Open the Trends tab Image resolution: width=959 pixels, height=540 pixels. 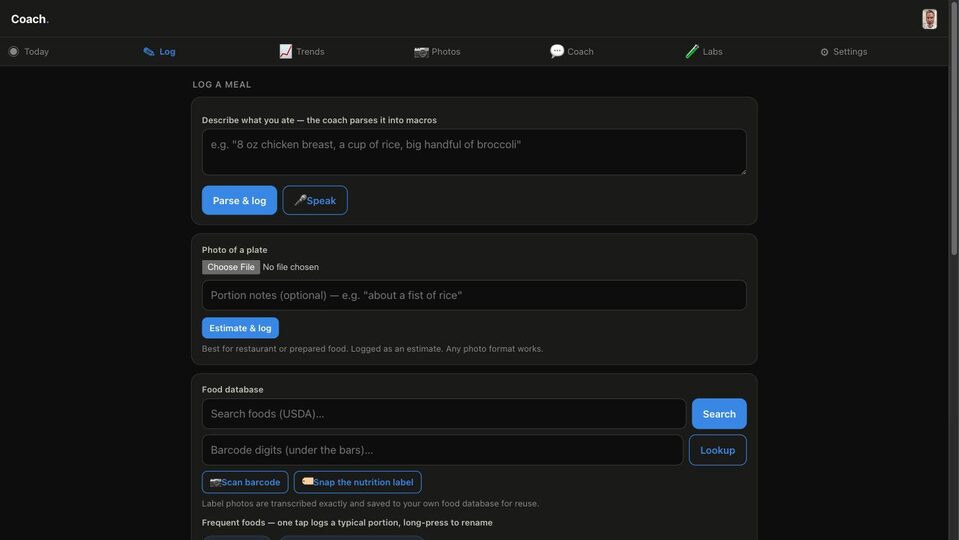click(x=302, y=51)
